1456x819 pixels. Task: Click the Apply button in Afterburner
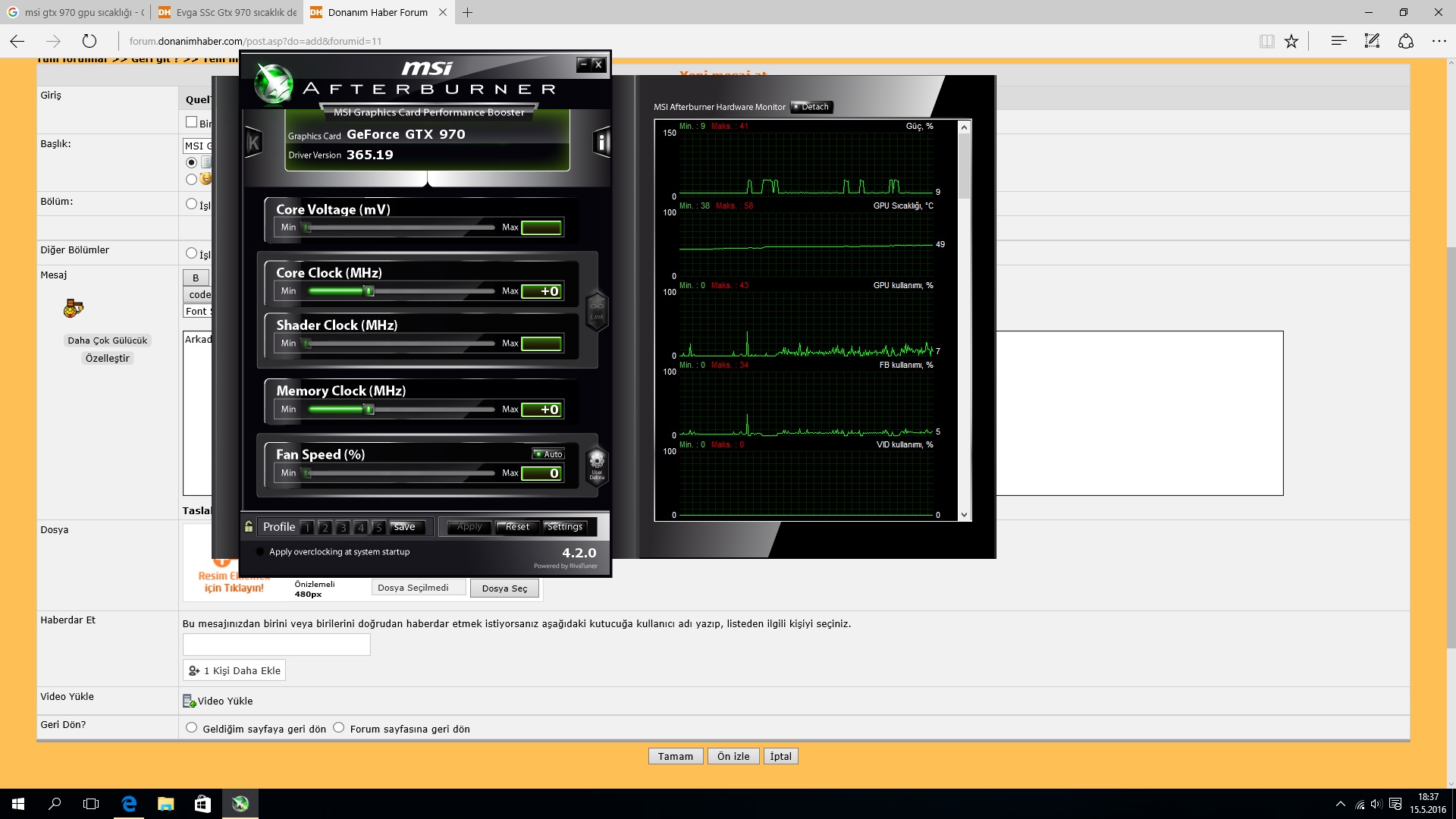coord(469,527)
